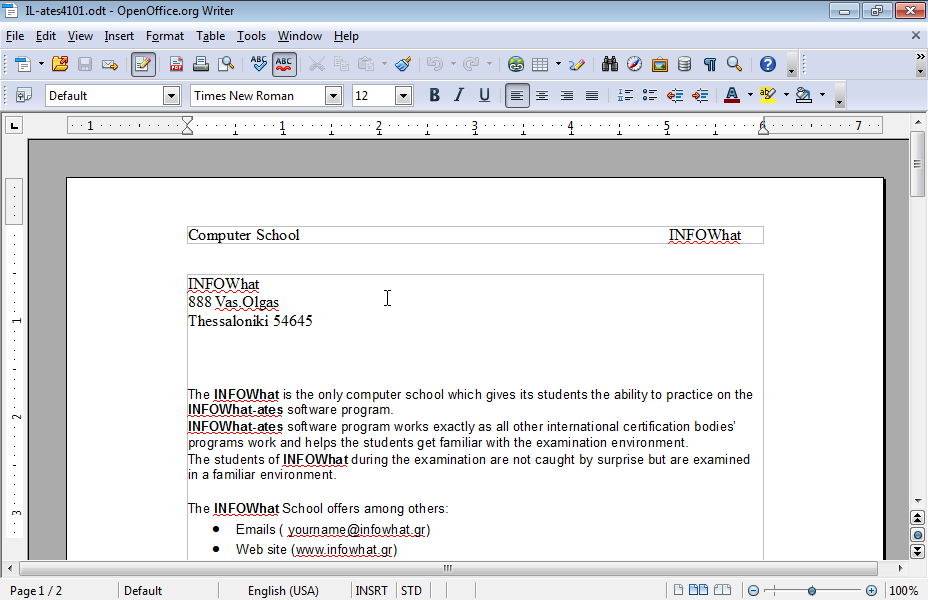Viewport: 928px width, 600px height.
Task: Click the New document icon
Action: coord(22,64)
